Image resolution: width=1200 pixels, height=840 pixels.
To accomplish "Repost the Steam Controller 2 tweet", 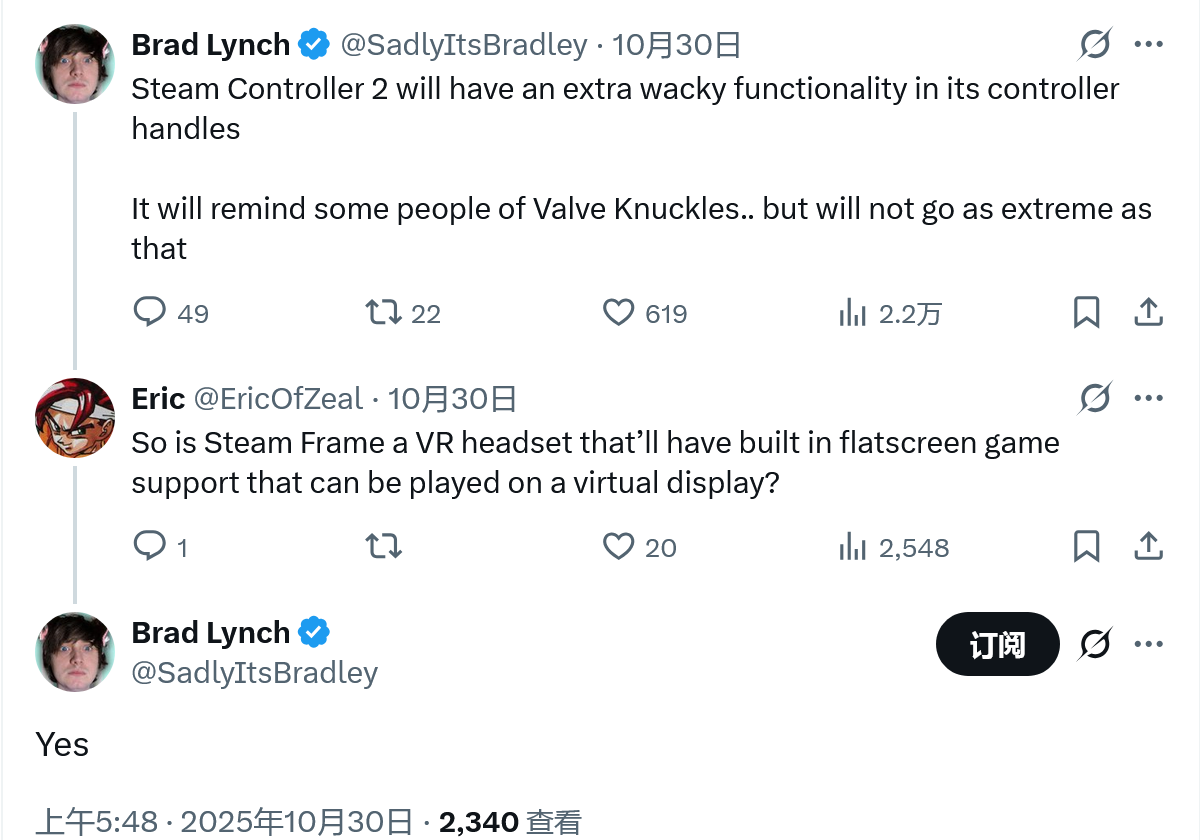I will pos(384,313).
